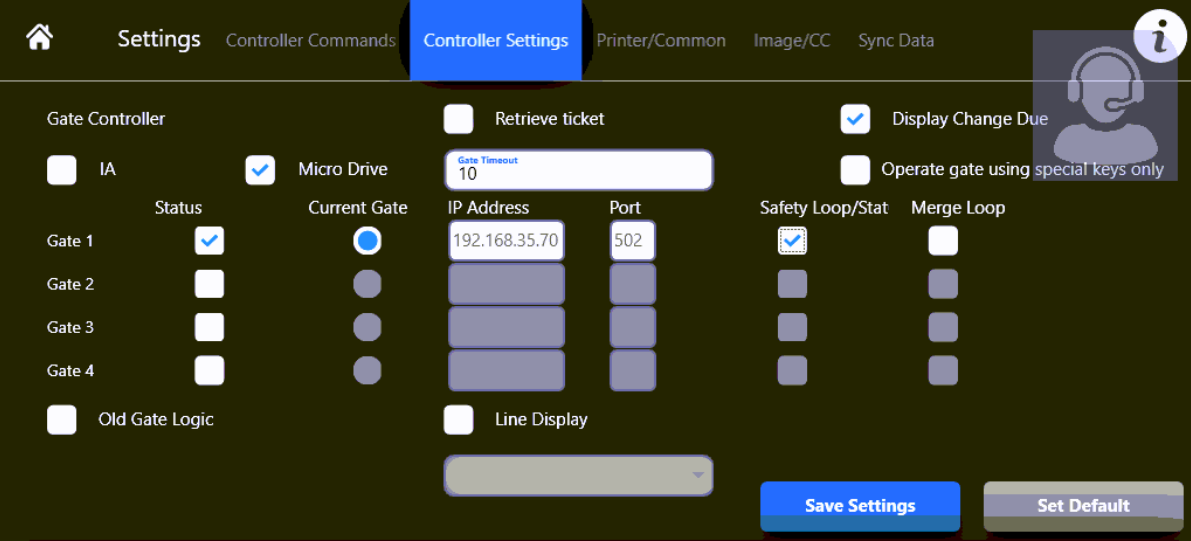The height and width of the screenshot is (541, 1191).
Task: Check Gate 1 Merge Loop box
Action: (x=943, y=241)
